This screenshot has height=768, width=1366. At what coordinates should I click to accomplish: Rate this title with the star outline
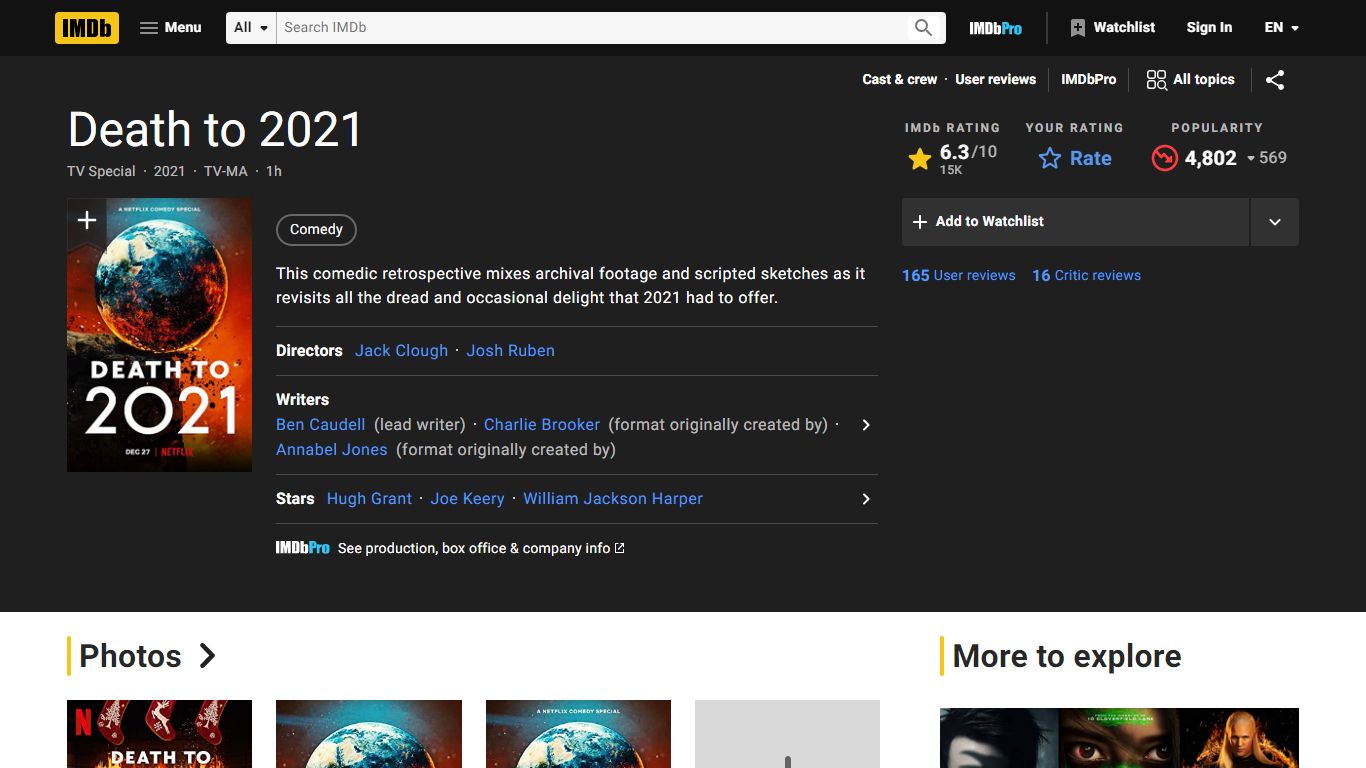point(1075,158)
